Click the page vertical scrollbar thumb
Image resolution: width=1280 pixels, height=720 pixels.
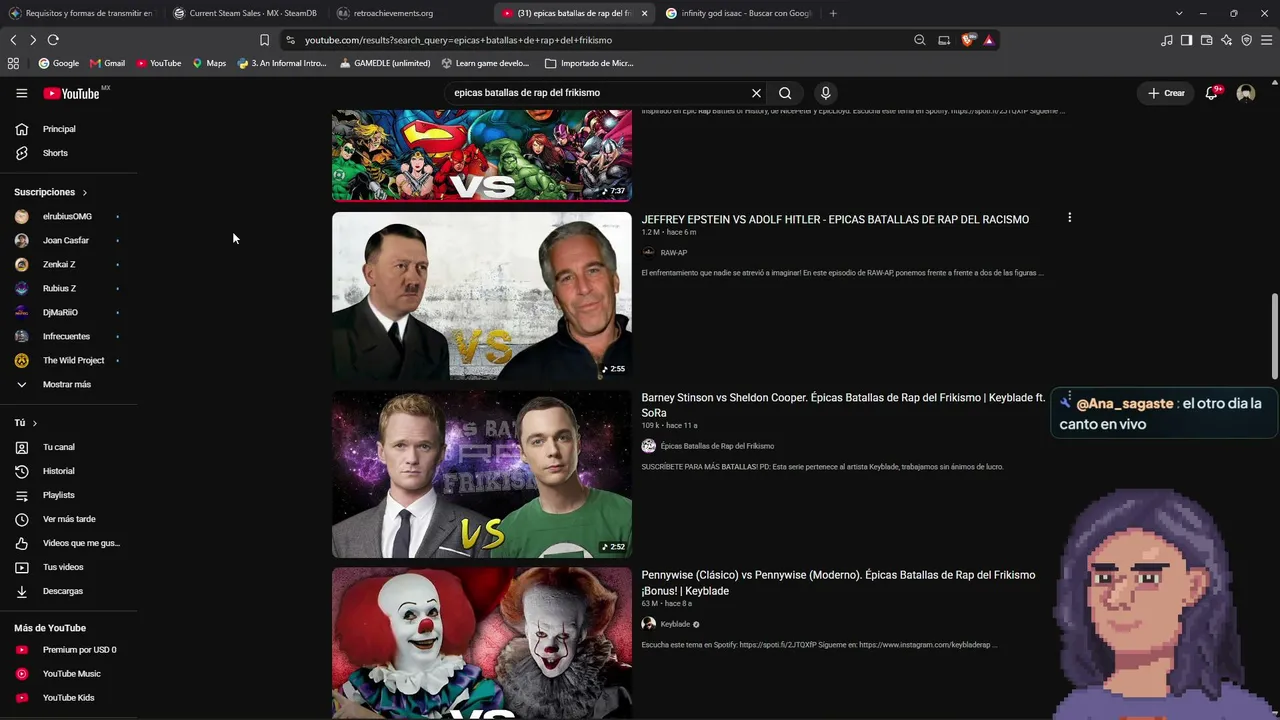click(1274, 335)
